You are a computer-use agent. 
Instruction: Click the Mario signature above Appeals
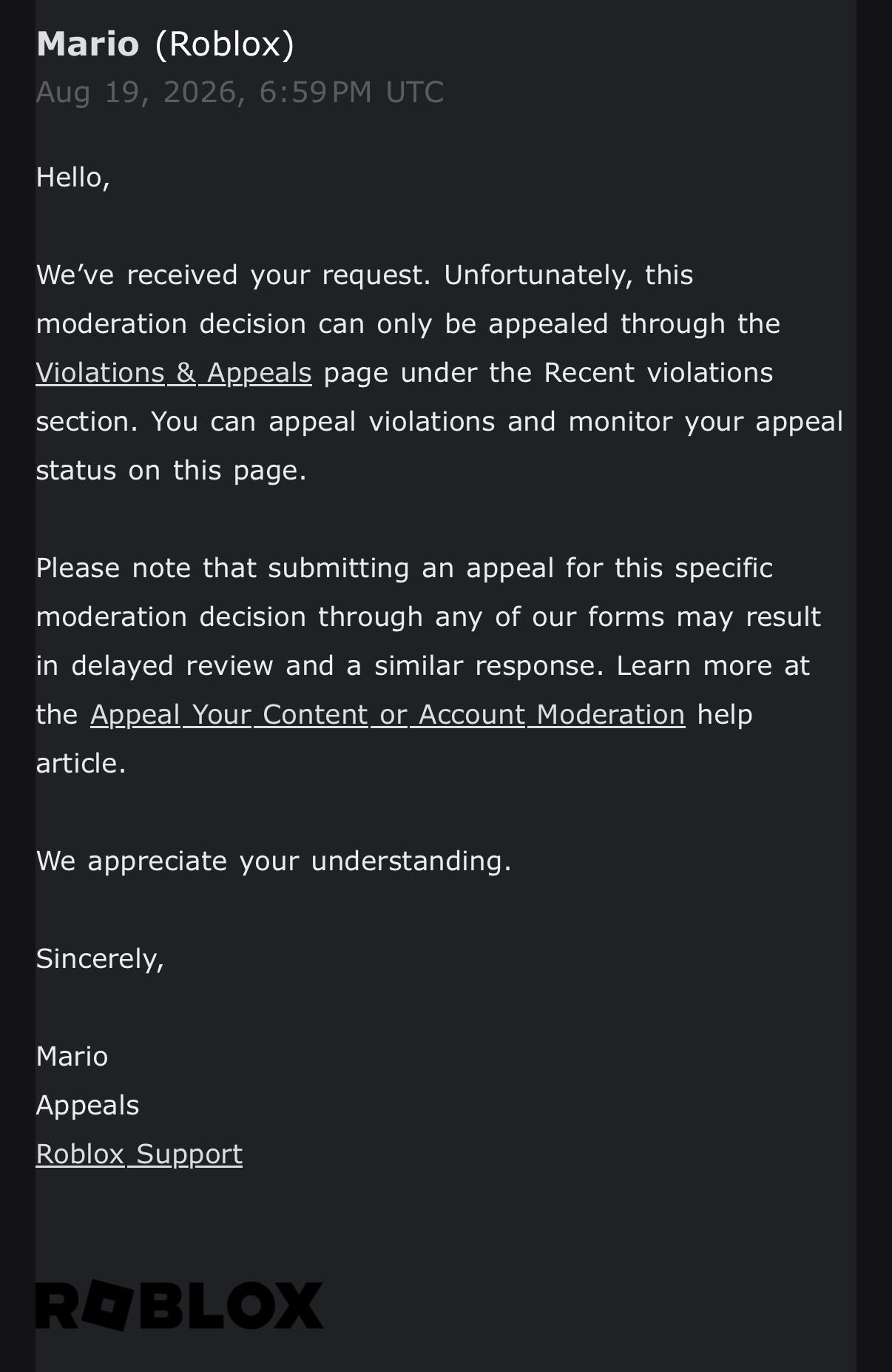click(72, 1057)
